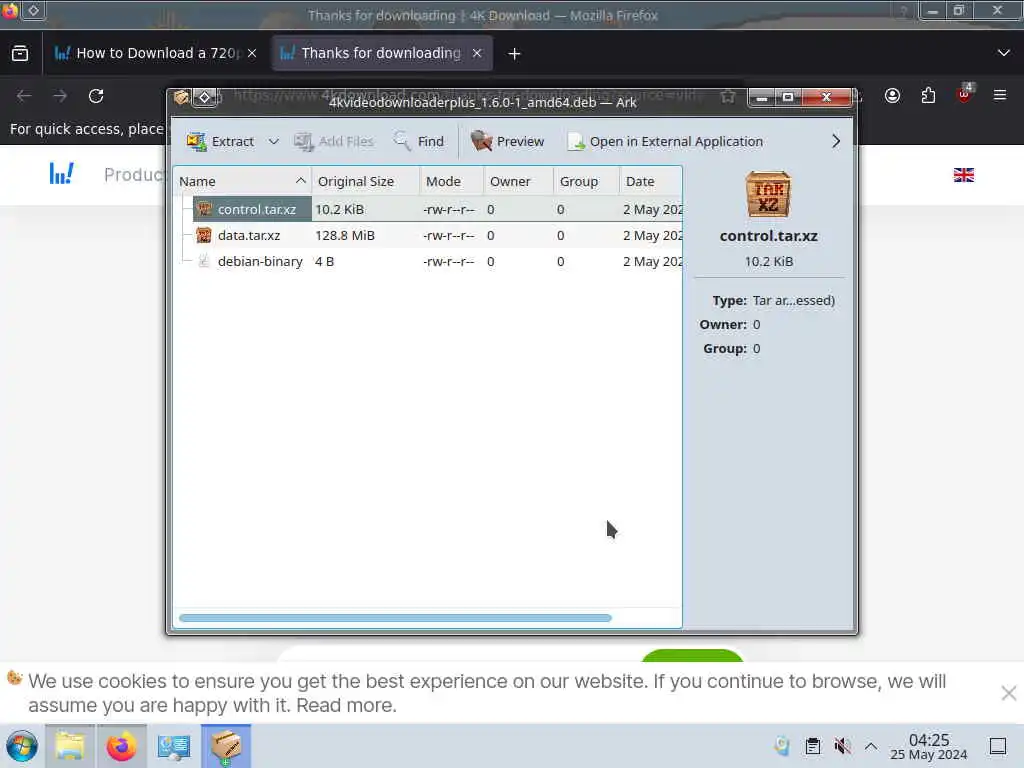Sort by Original Size column header
This screenshot has height=768, width=1024.
(365, 181)
